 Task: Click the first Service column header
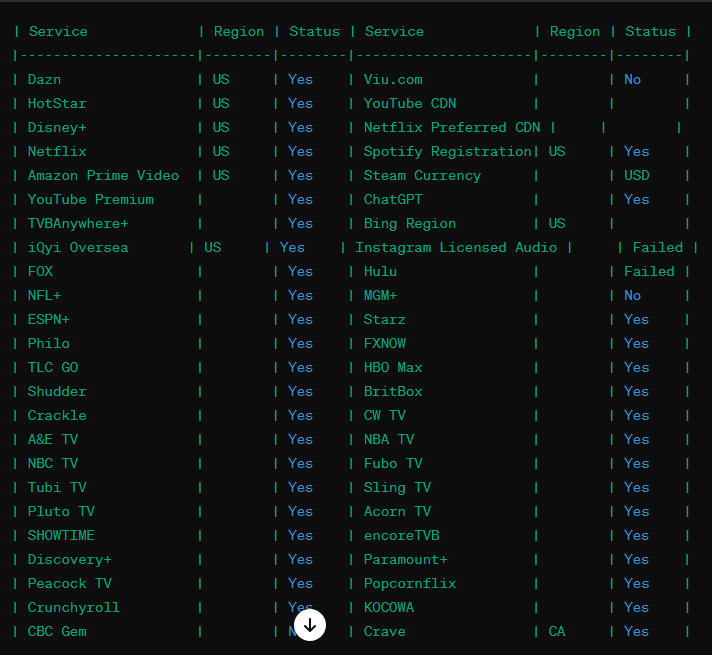pos(58,32)
